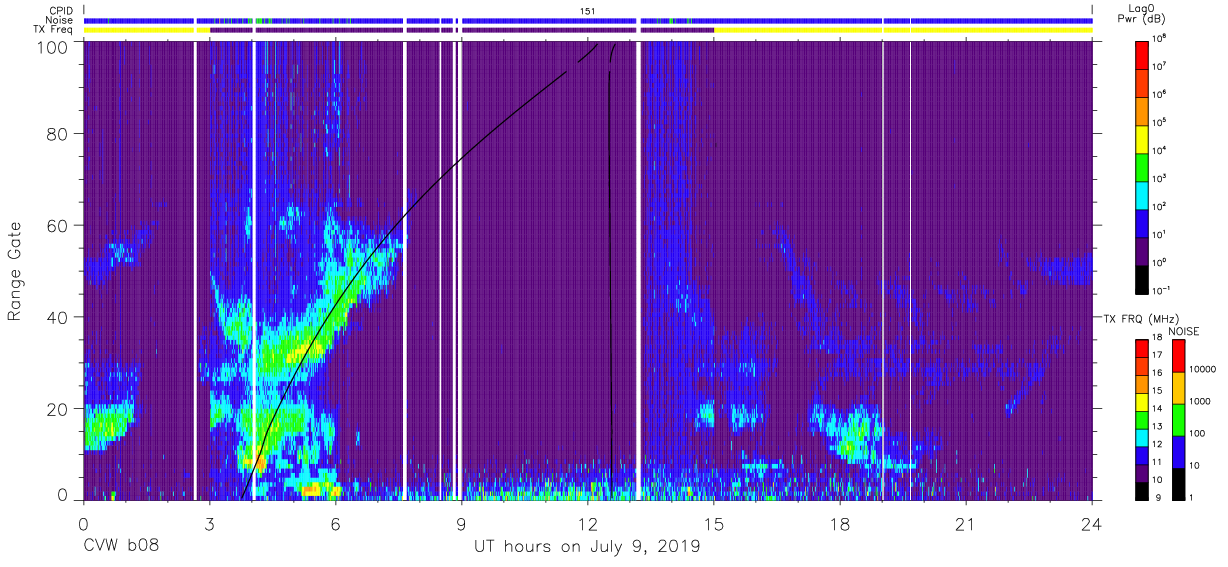Screen dimensions: 1228x567
Task: Click the '10^-1' label on Lag0 Pwr scale
Action: 1163,289
